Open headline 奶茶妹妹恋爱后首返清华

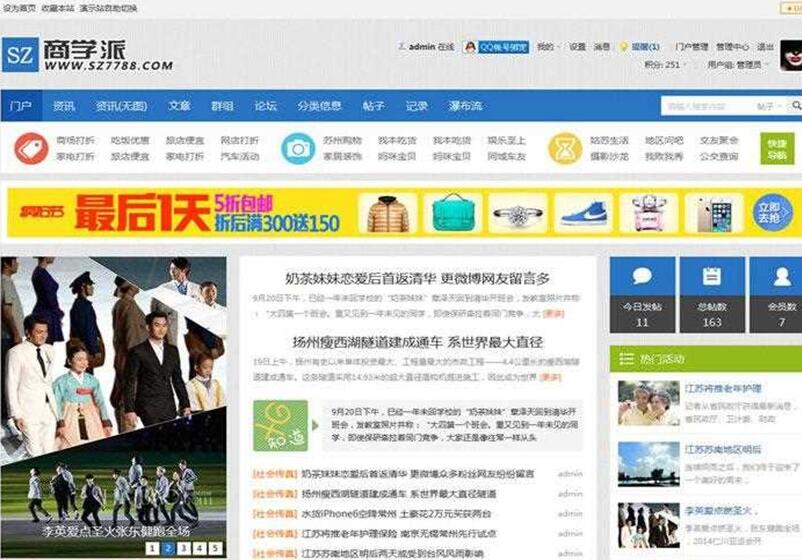[416, 278]
